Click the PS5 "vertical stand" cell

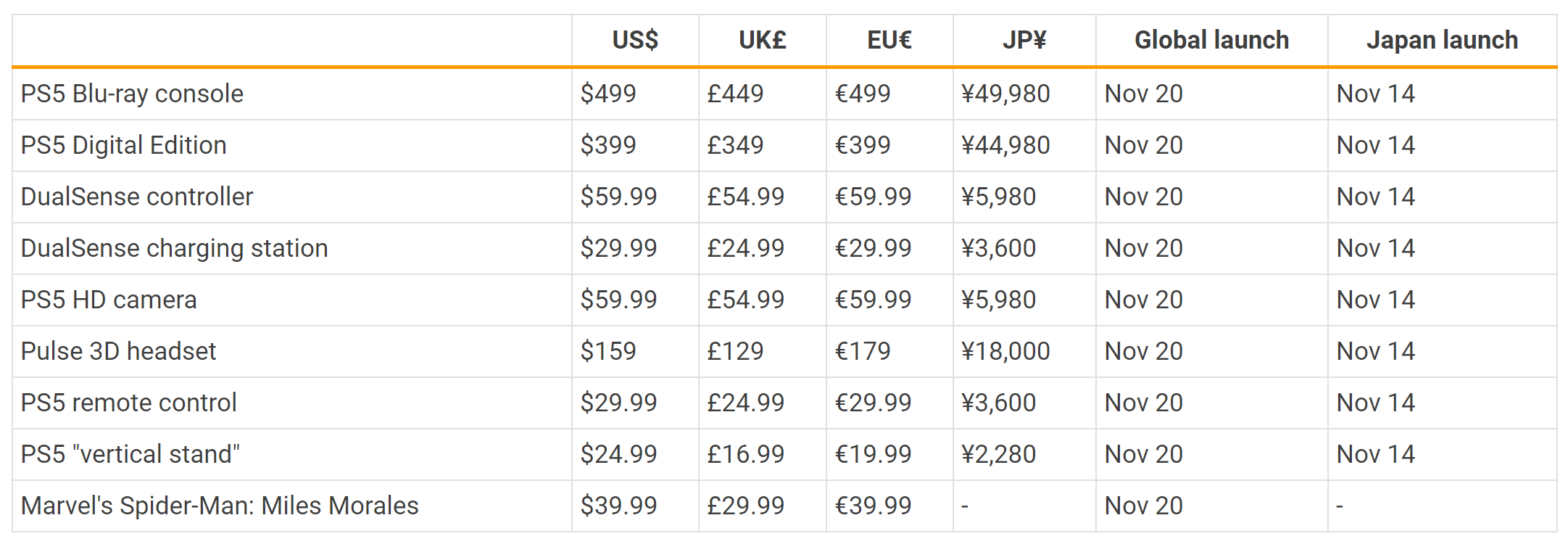click(x=292, y=455)
